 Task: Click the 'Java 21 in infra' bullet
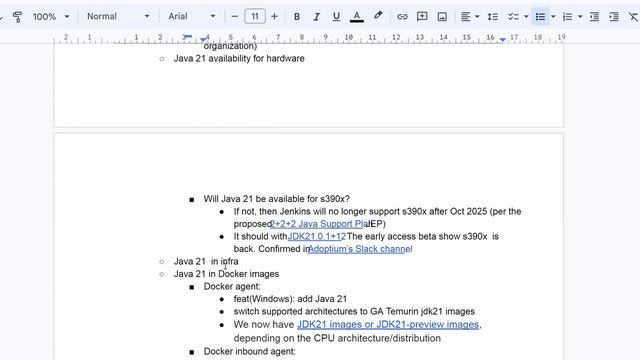206,261
